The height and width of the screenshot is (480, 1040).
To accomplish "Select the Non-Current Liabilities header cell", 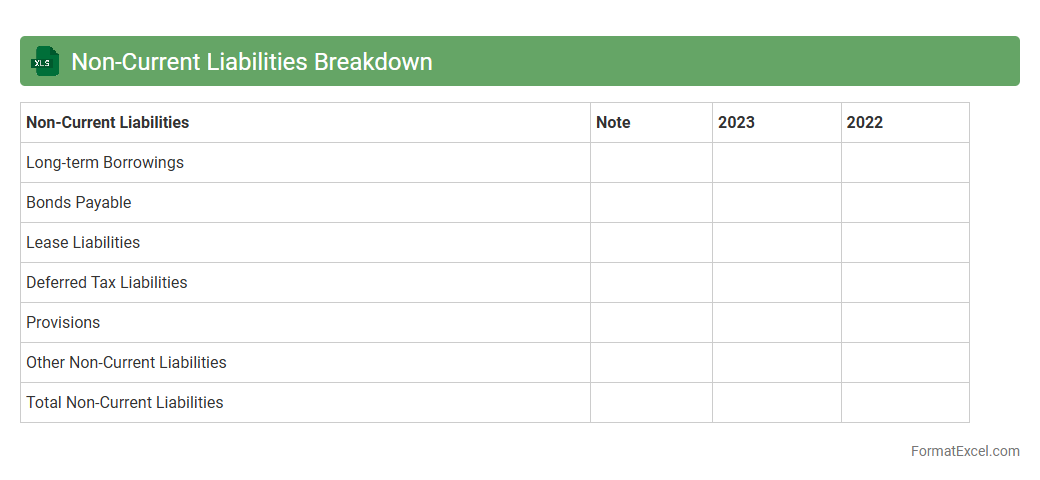I will pyautogui.click(x=107, y=123).
